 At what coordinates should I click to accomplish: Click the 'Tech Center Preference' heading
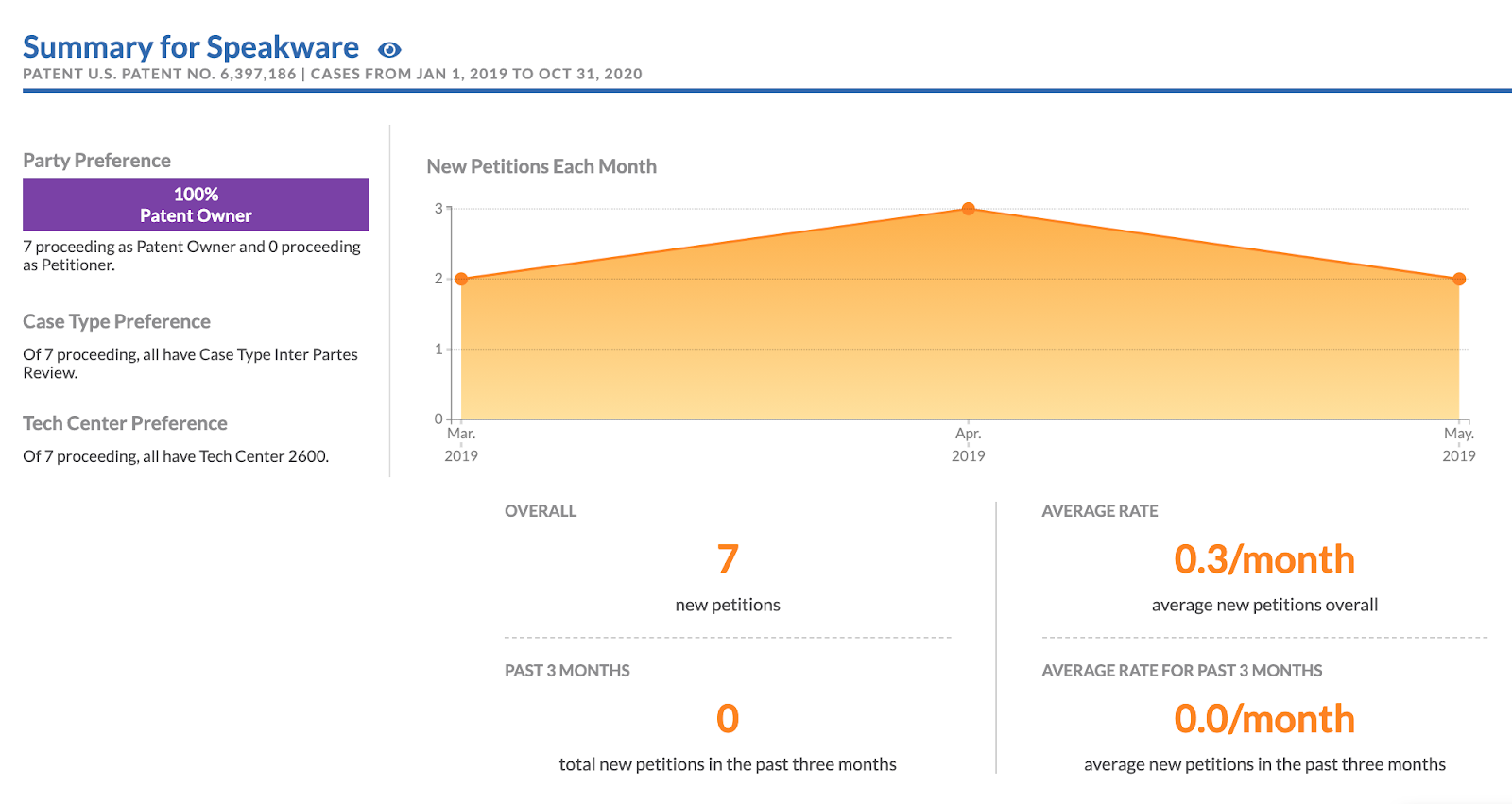point(126,423)
